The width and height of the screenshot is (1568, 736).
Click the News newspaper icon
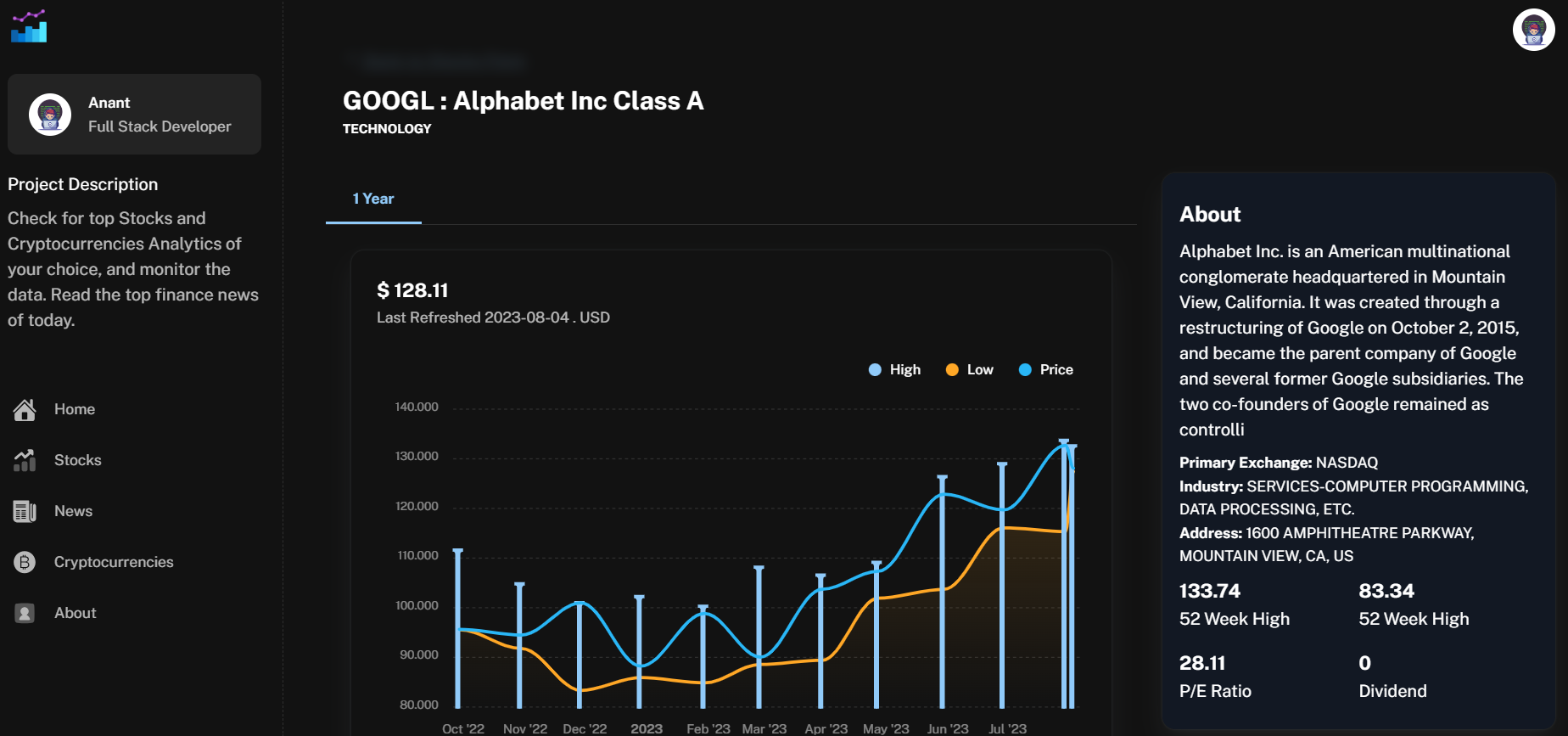[25, 511]
